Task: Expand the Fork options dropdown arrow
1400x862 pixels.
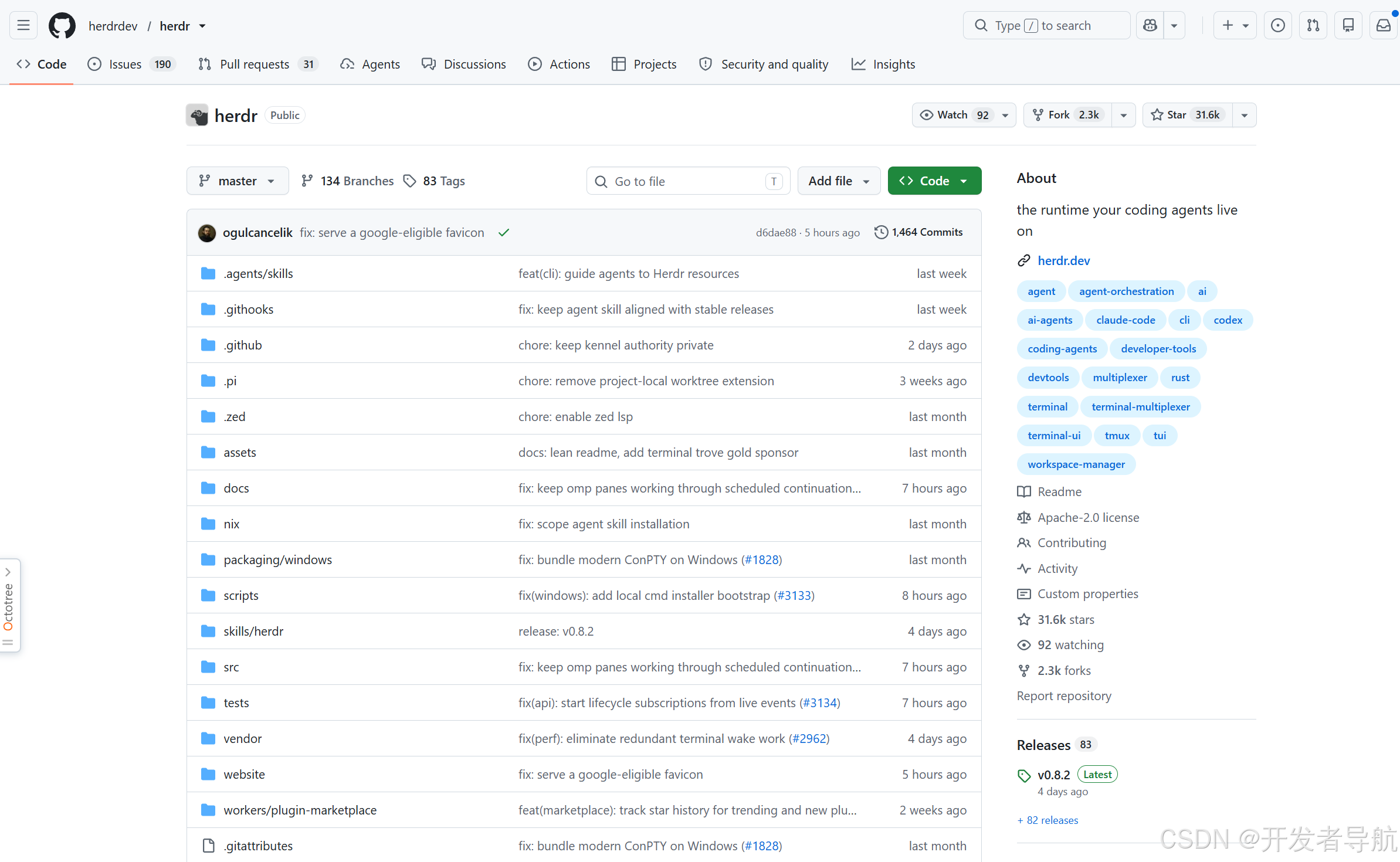Action: click(x=1124, y=115)
